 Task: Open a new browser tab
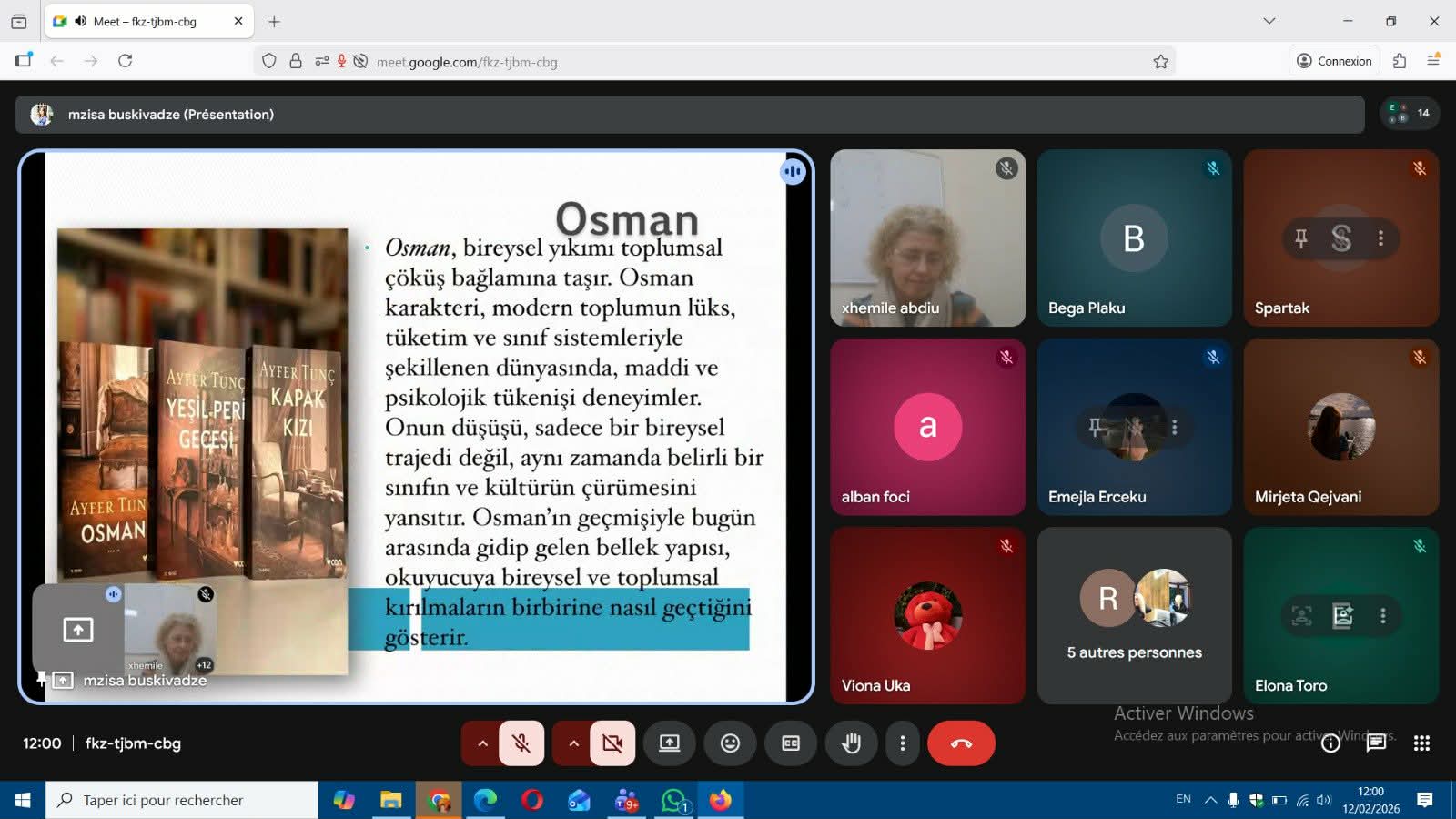point(274,21)
